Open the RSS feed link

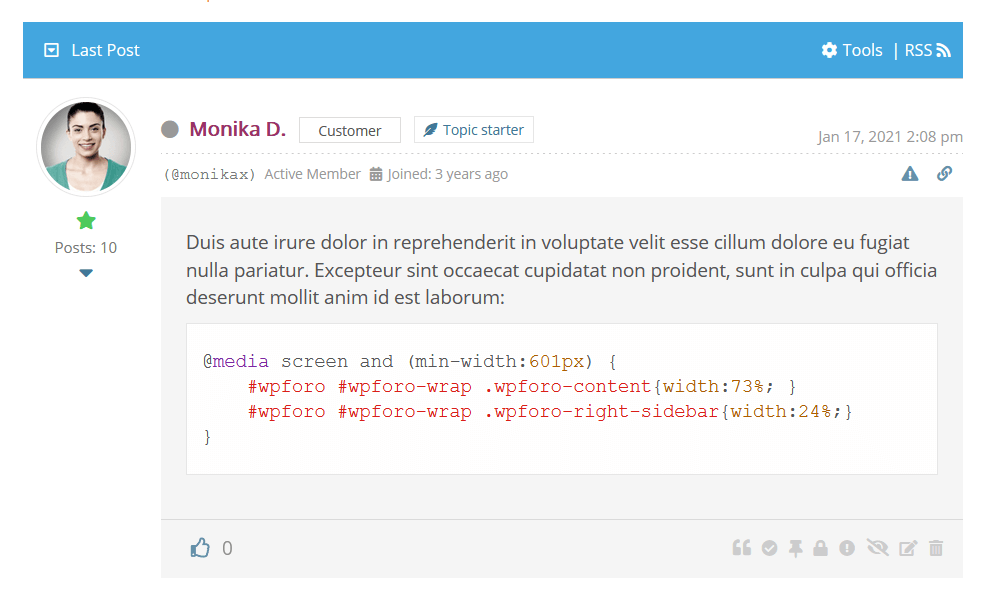927,50
